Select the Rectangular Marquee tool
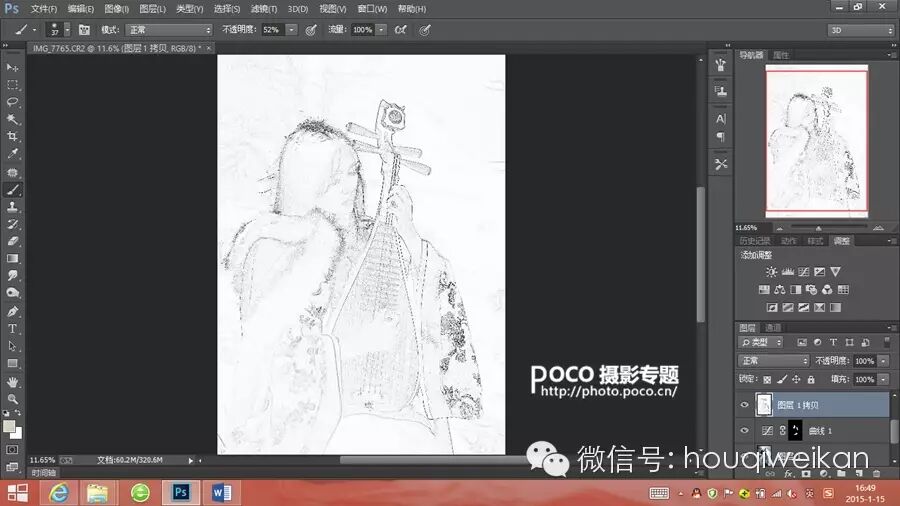 (x=12, y=85)
